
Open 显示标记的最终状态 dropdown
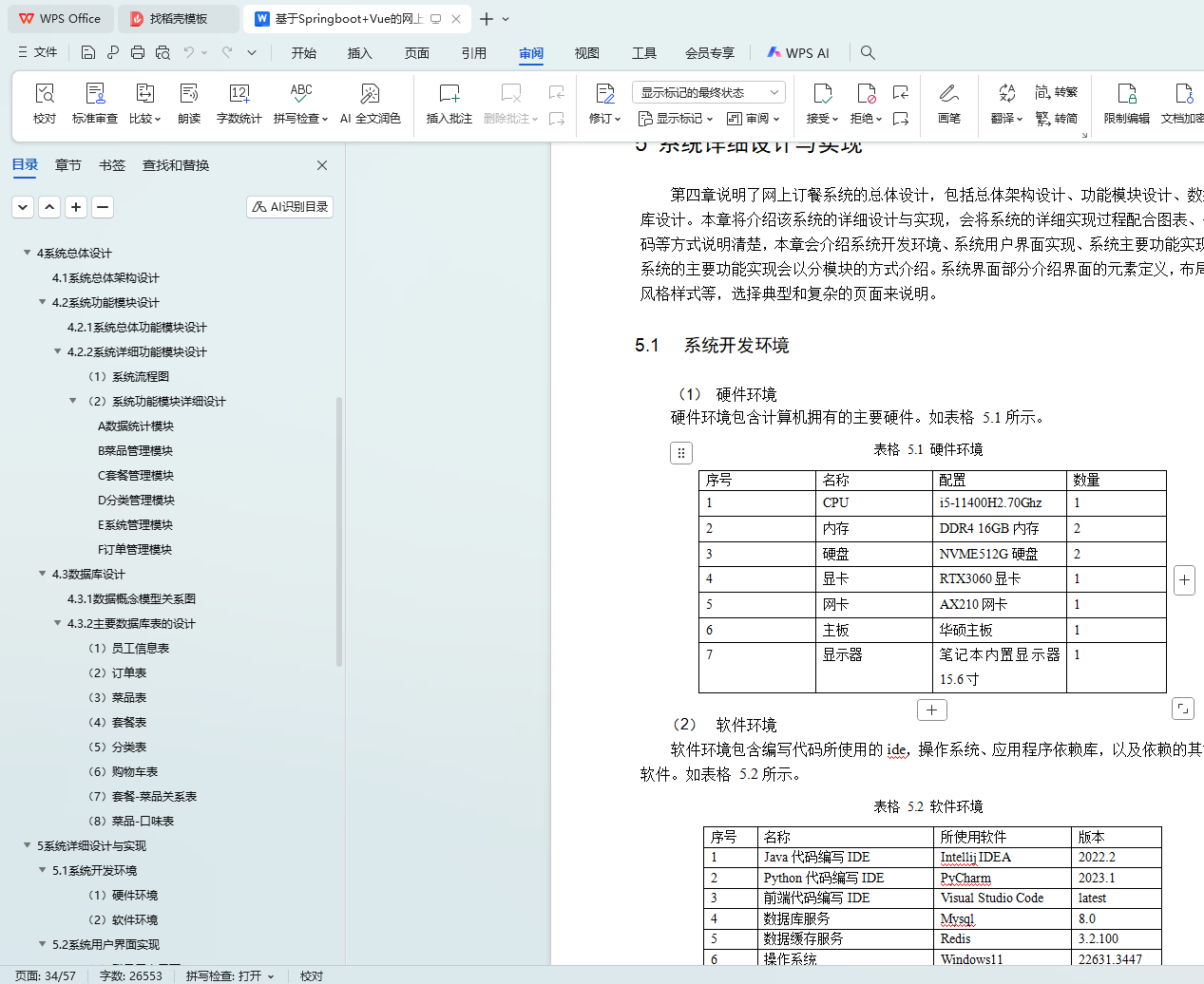pyautogui.click(x=708, y=92)
